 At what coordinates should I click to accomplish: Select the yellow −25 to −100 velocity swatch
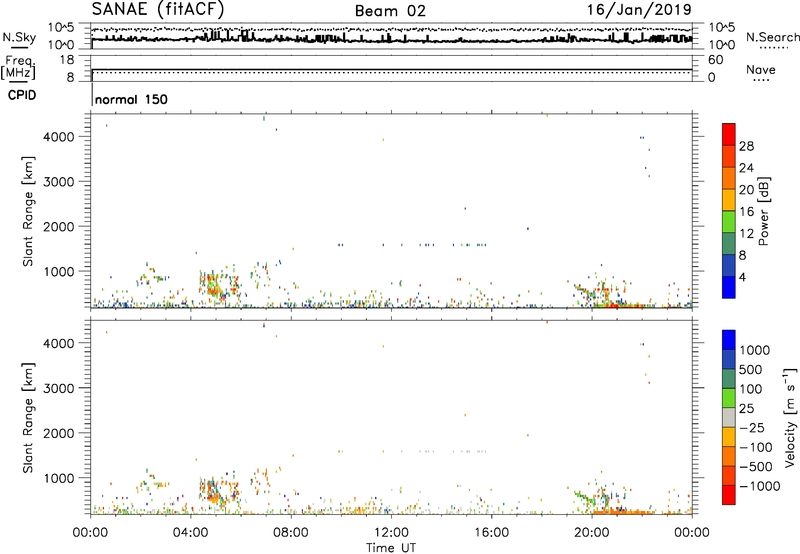[729, 437]
